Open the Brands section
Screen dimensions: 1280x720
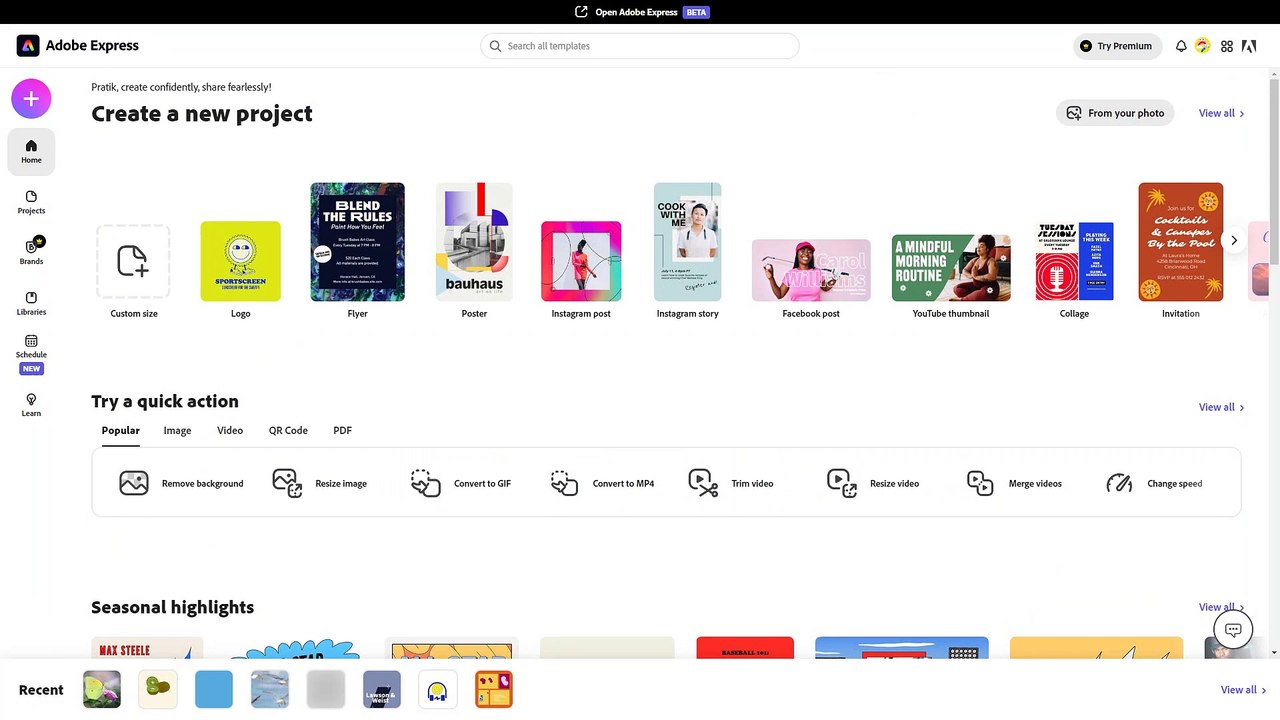[31, 252]
